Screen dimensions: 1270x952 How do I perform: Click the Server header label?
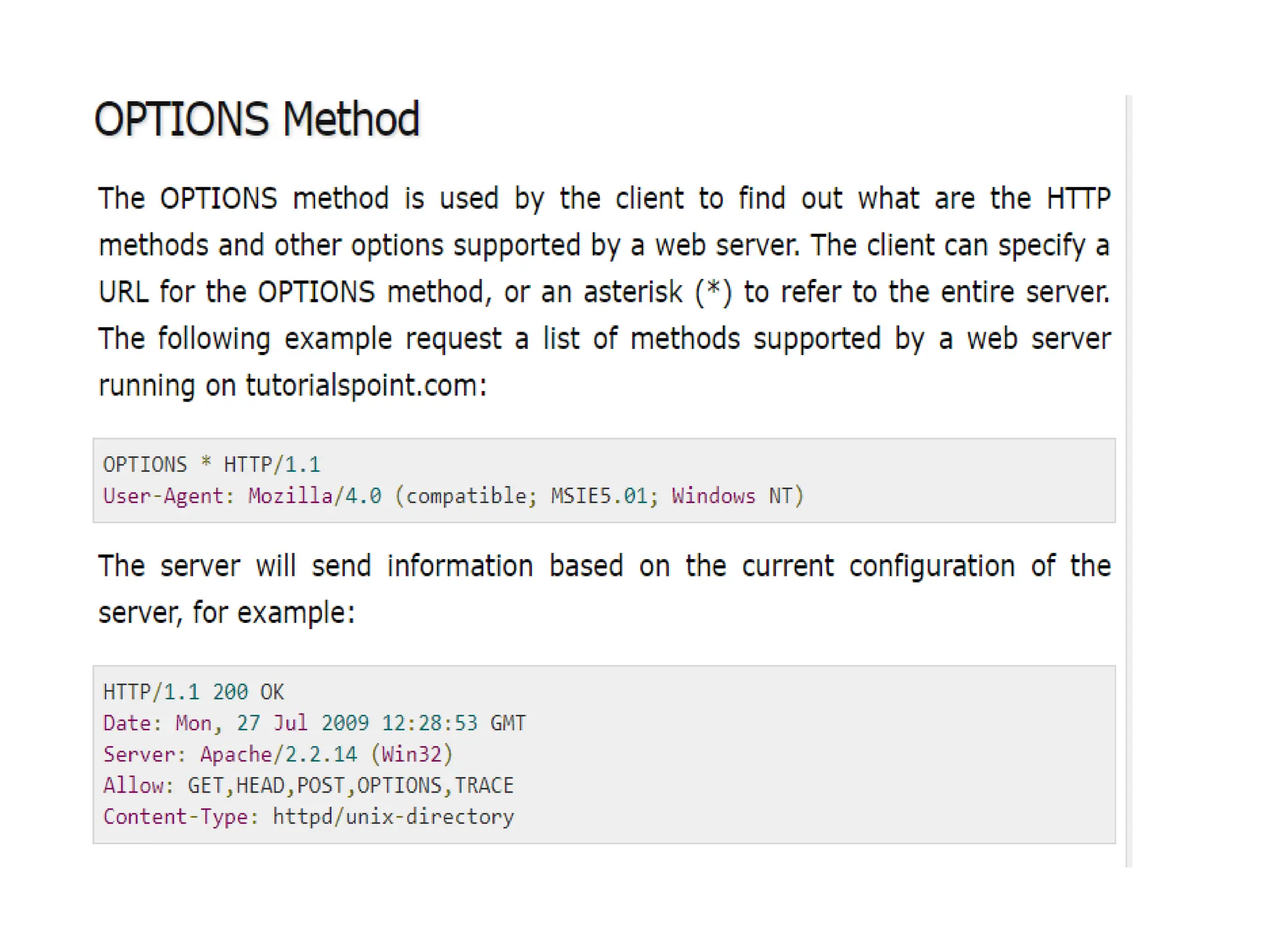coord(139,754)
